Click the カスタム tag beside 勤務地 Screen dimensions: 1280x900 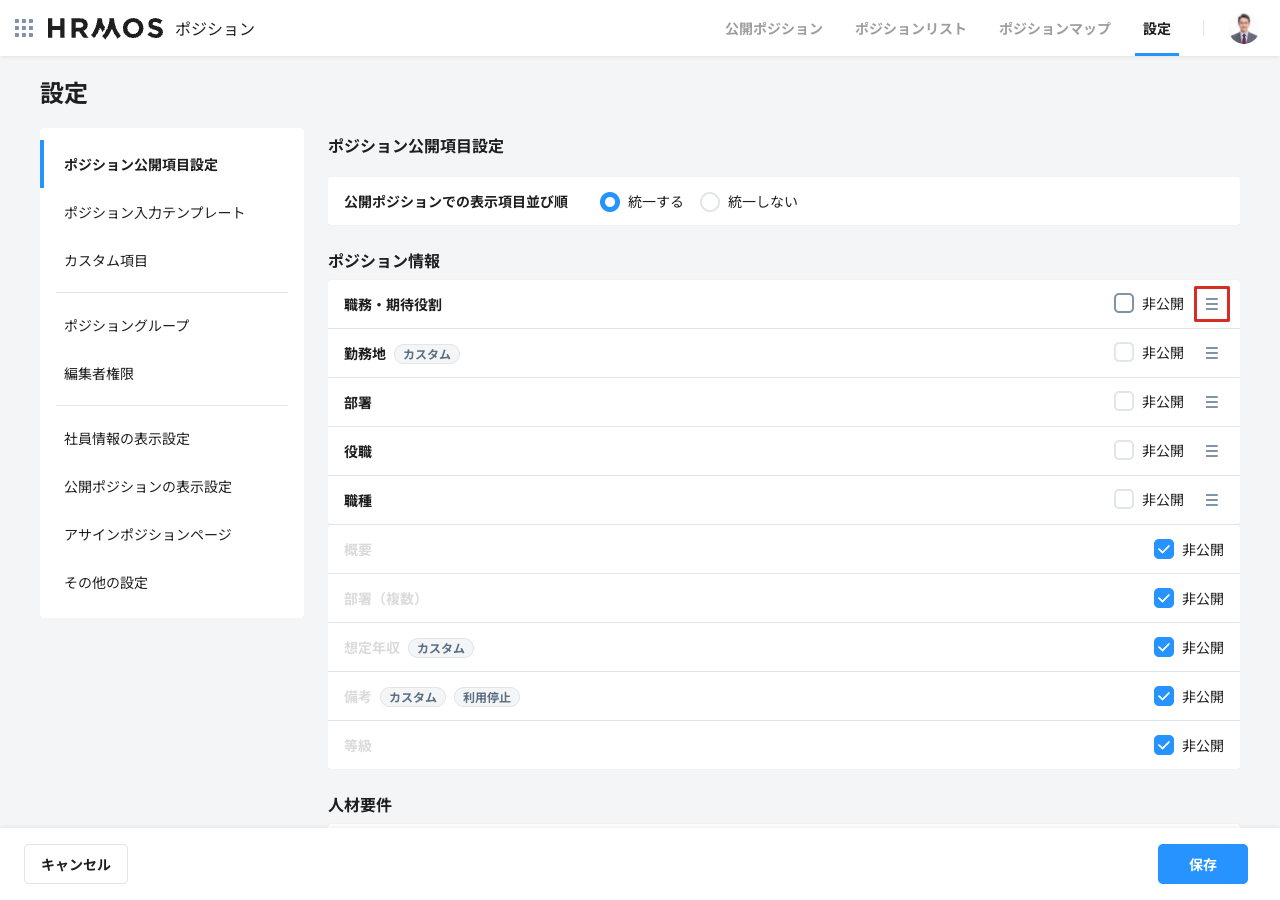[427, 354]
